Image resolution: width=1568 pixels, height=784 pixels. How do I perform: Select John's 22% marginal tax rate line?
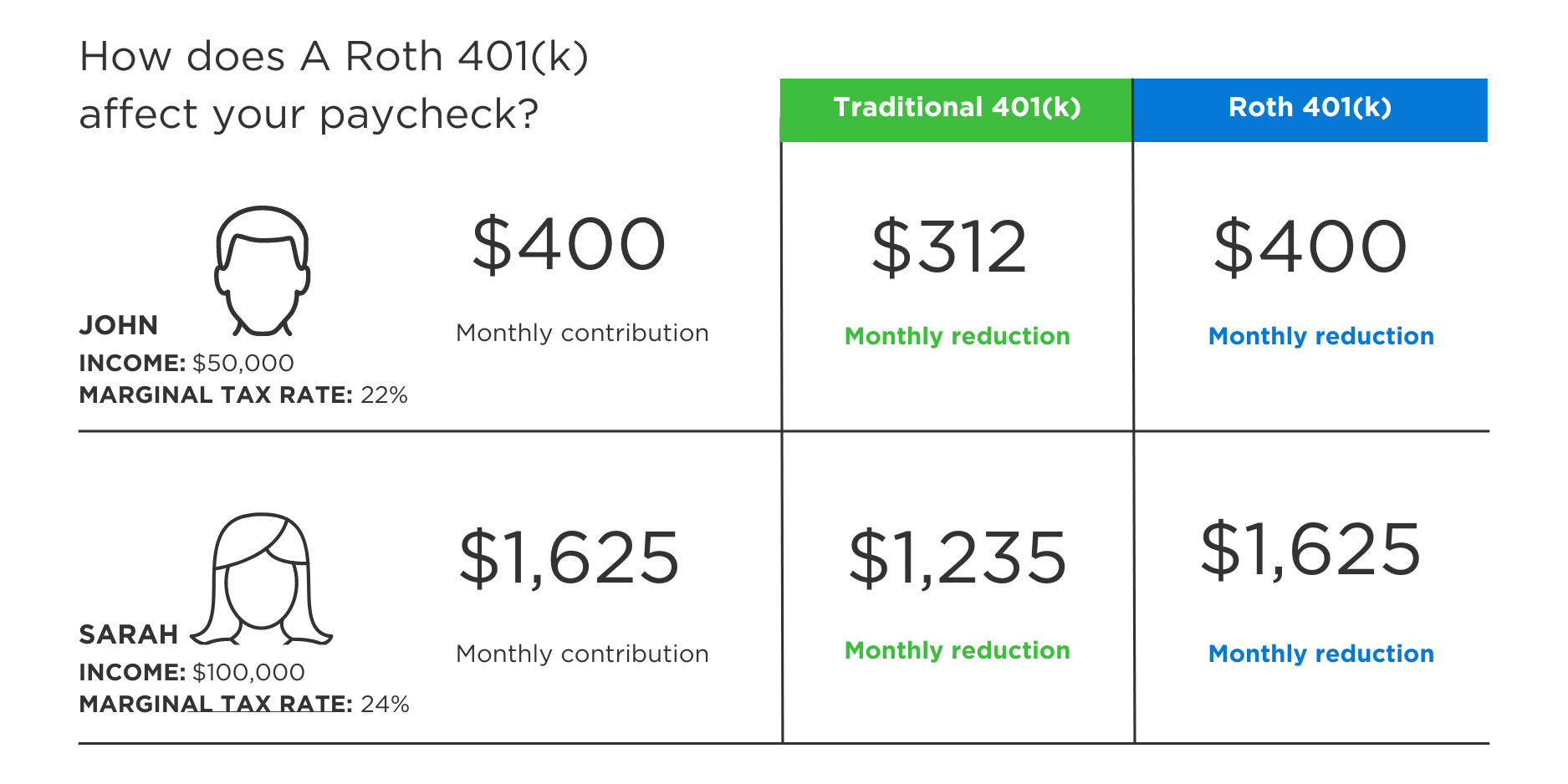point(243,395)
